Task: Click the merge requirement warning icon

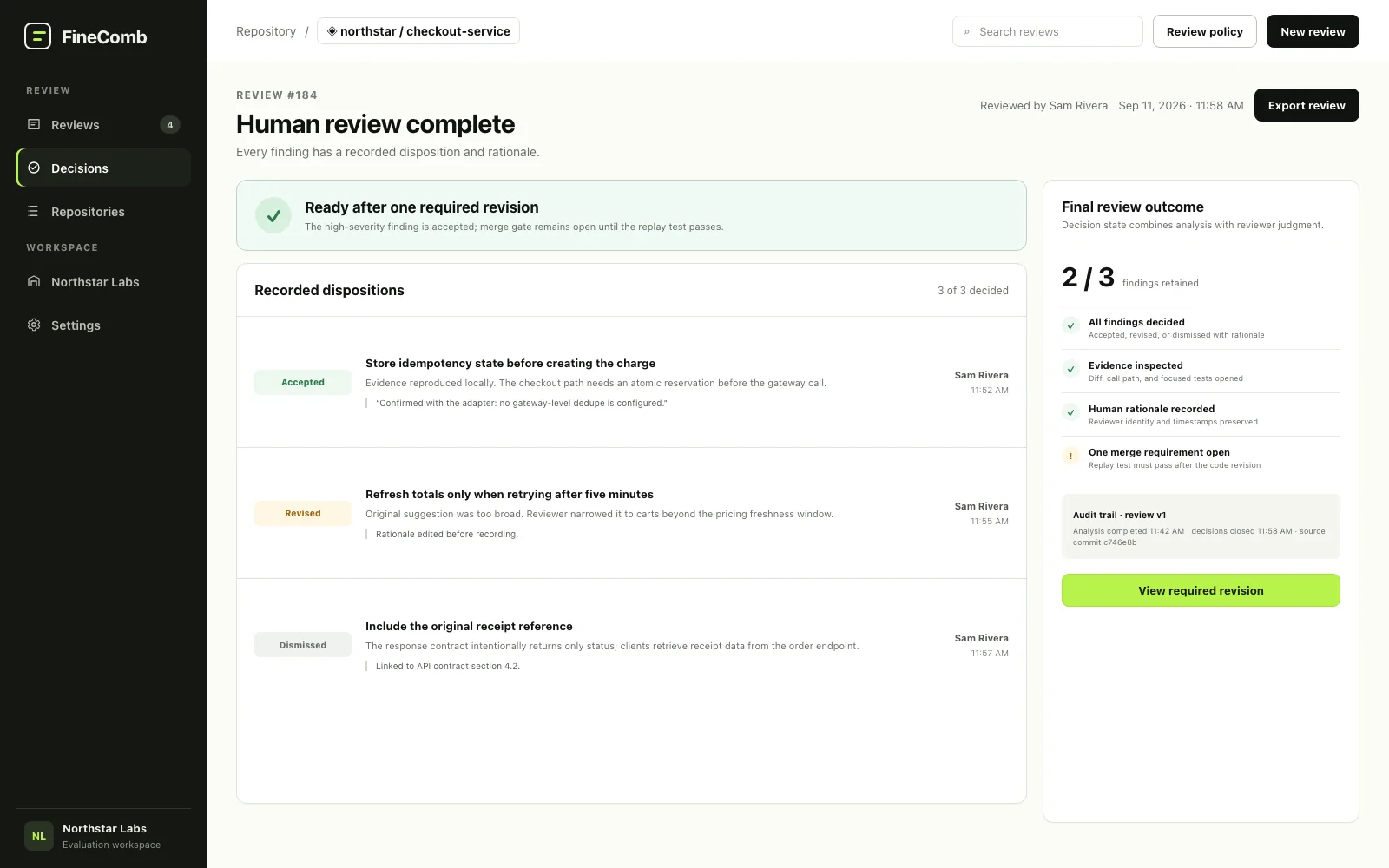Action: 1070,457
